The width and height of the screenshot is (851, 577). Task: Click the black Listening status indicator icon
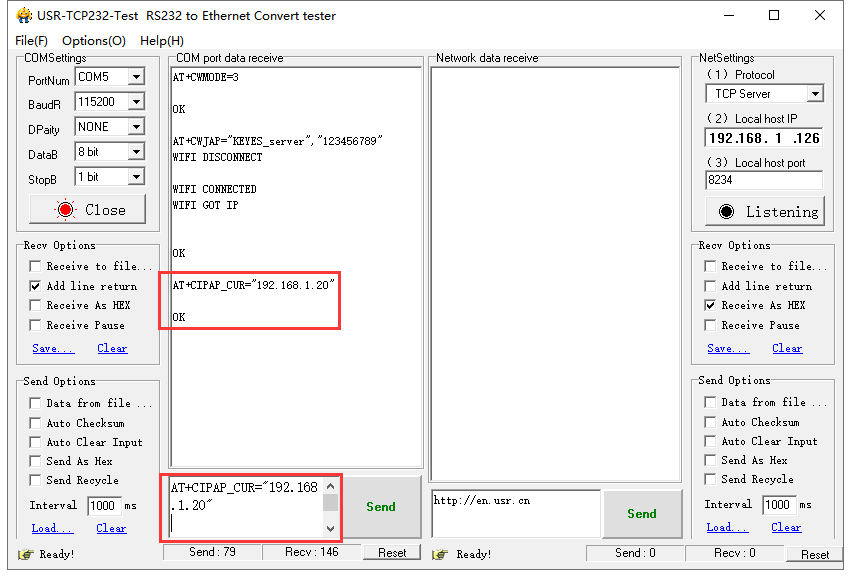point(726,211)
